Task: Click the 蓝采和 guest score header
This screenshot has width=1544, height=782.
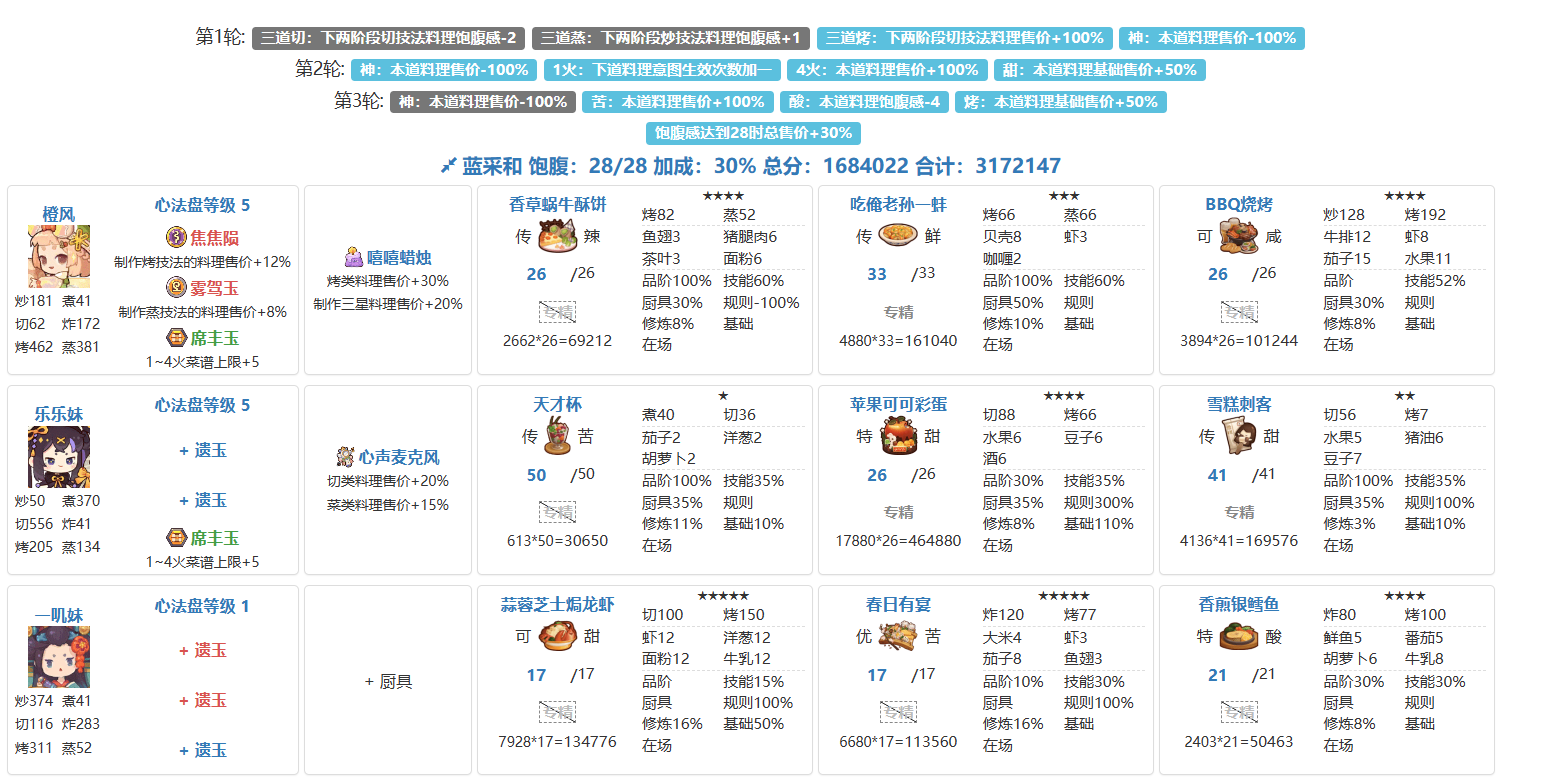Action: pyautogui.click(x=751, y=166)
